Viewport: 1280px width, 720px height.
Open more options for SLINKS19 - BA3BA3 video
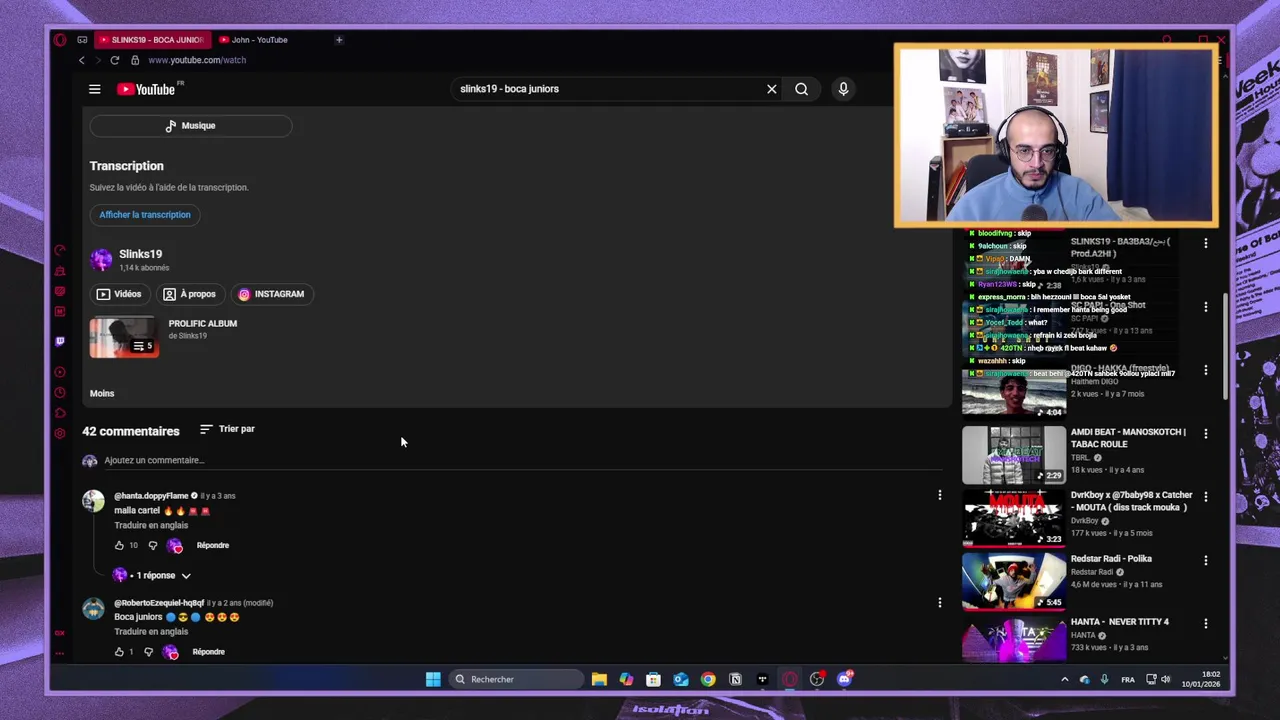(1206, 244)
